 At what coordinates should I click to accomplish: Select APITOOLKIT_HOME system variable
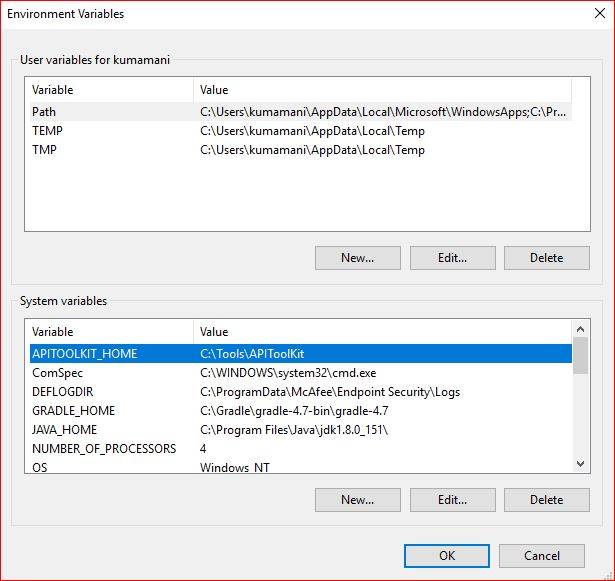point(300,353)
